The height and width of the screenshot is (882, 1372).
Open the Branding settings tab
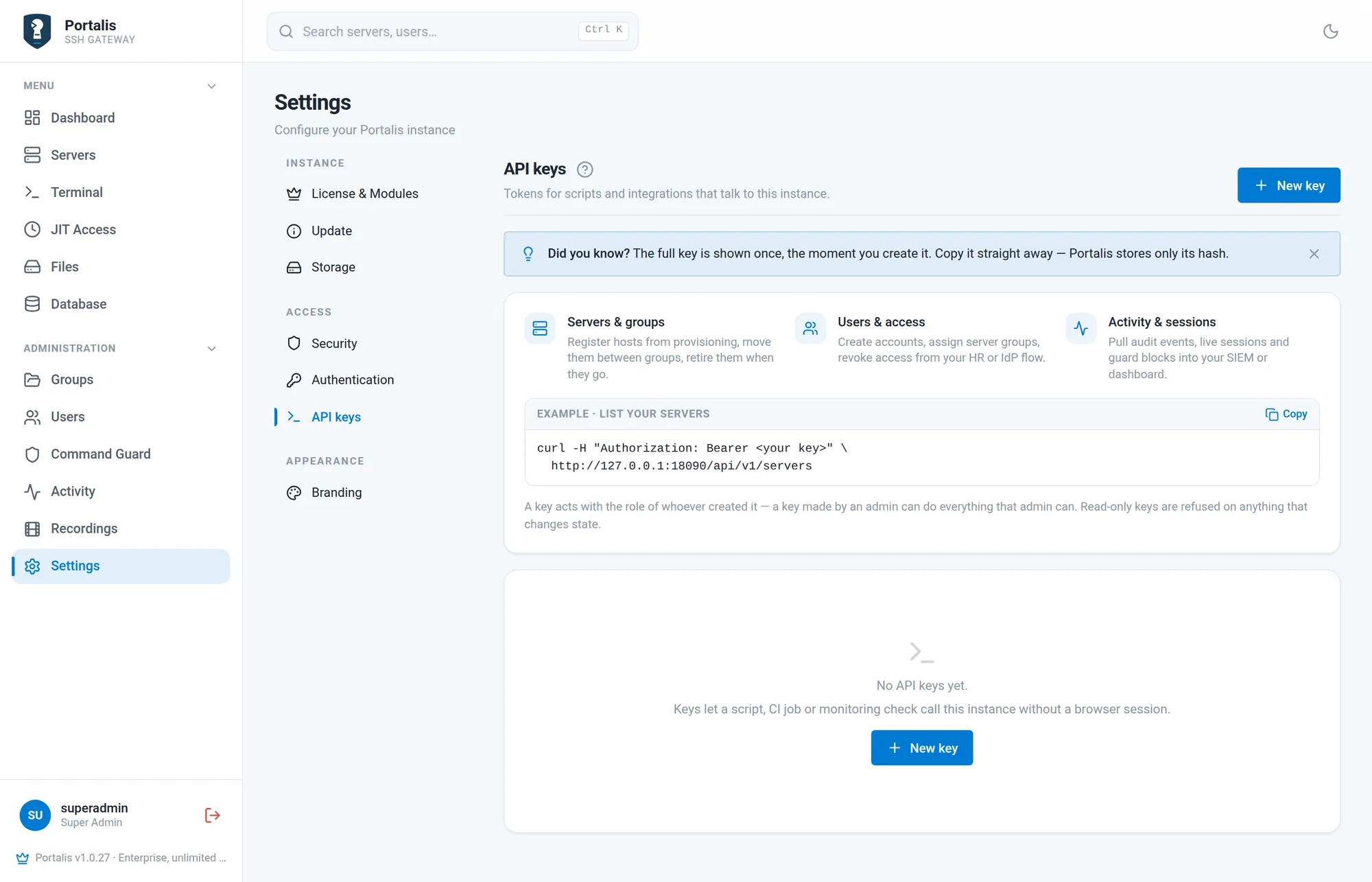[x=337, y=493]
